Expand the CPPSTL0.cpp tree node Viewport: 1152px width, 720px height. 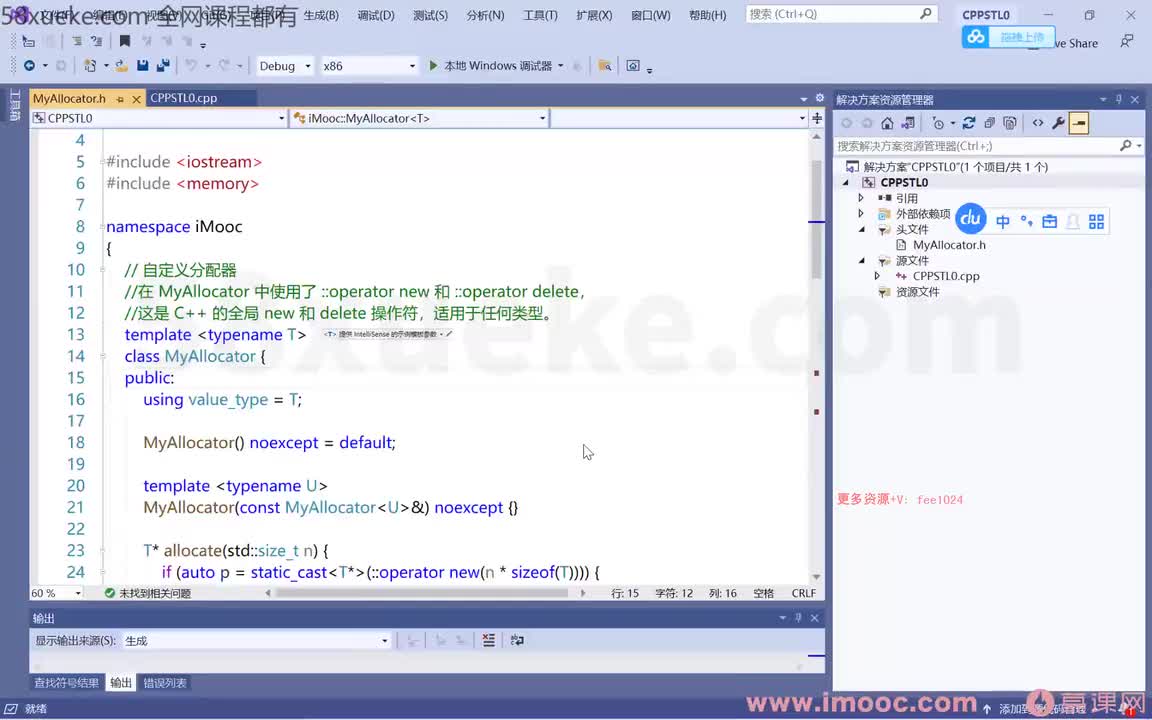click(x=877, y=276)
